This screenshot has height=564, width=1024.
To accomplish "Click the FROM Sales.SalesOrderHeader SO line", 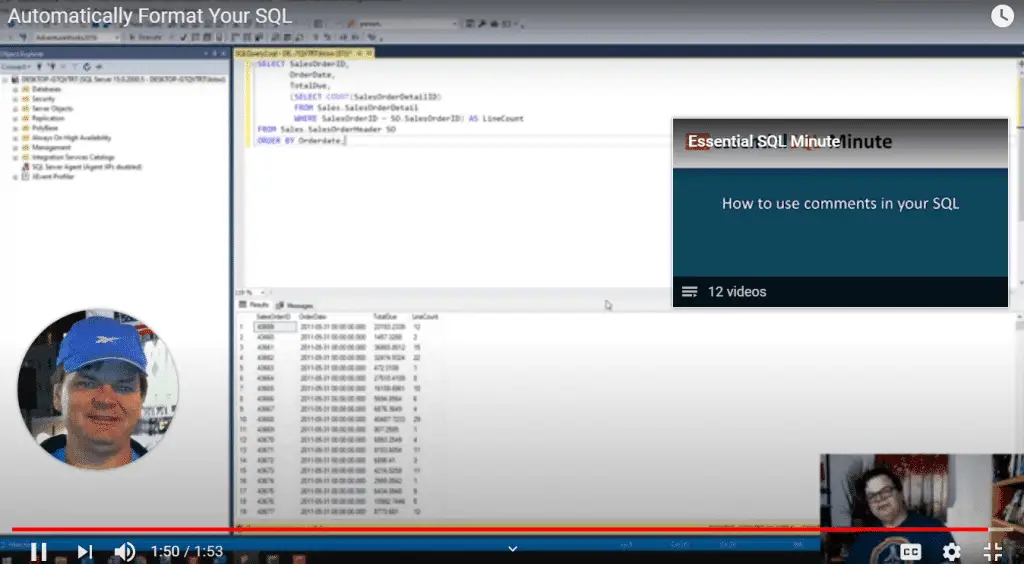I will [327, 130].
